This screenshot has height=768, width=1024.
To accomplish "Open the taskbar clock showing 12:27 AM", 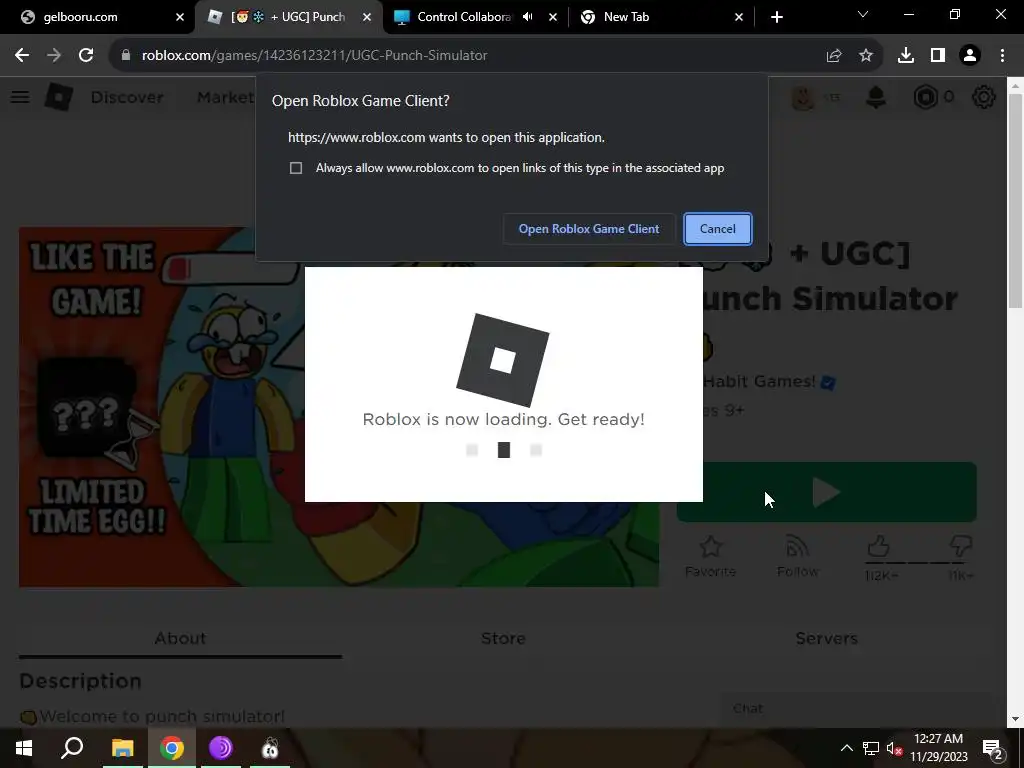I will [x=938, y=748].
